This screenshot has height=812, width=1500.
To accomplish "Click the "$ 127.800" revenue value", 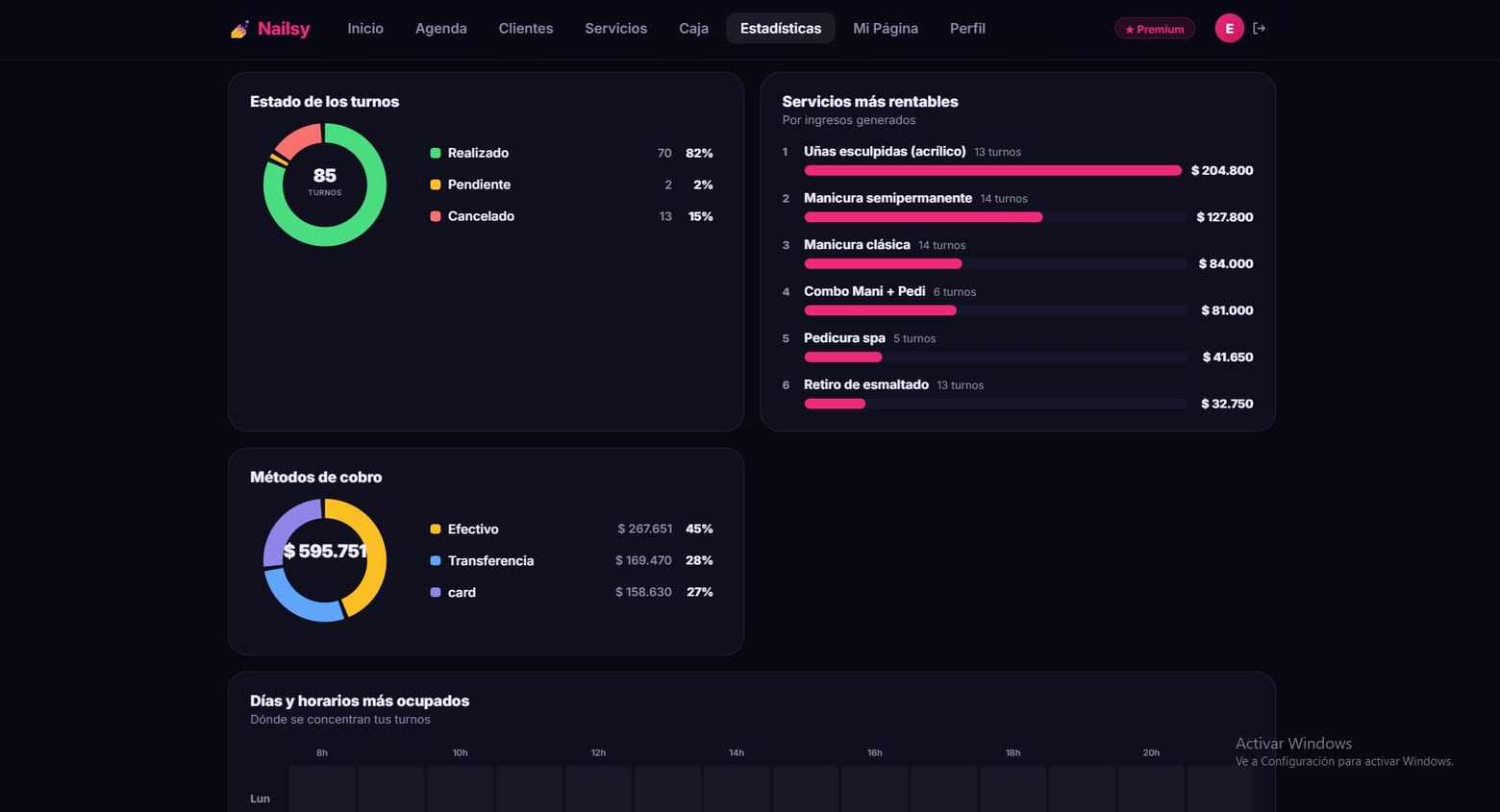I will [x=1225, y=217].
